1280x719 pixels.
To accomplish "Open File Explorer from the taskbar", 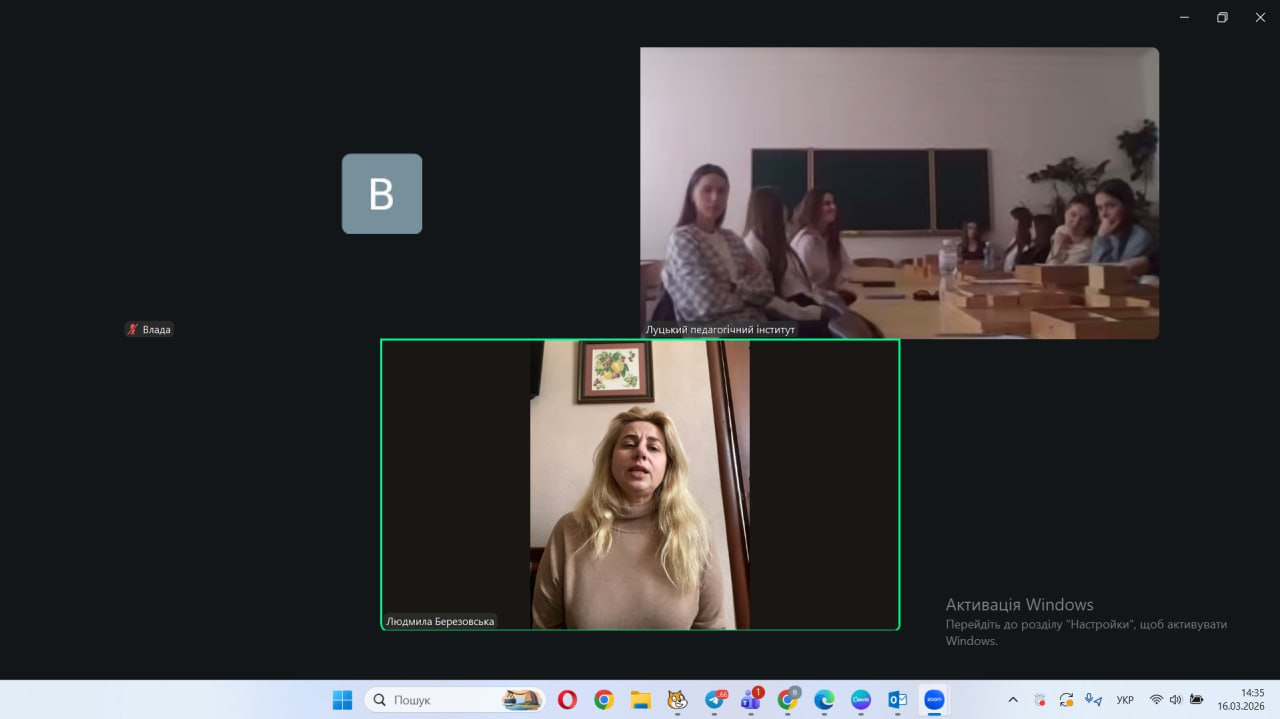I will click(x=641, y=700).
